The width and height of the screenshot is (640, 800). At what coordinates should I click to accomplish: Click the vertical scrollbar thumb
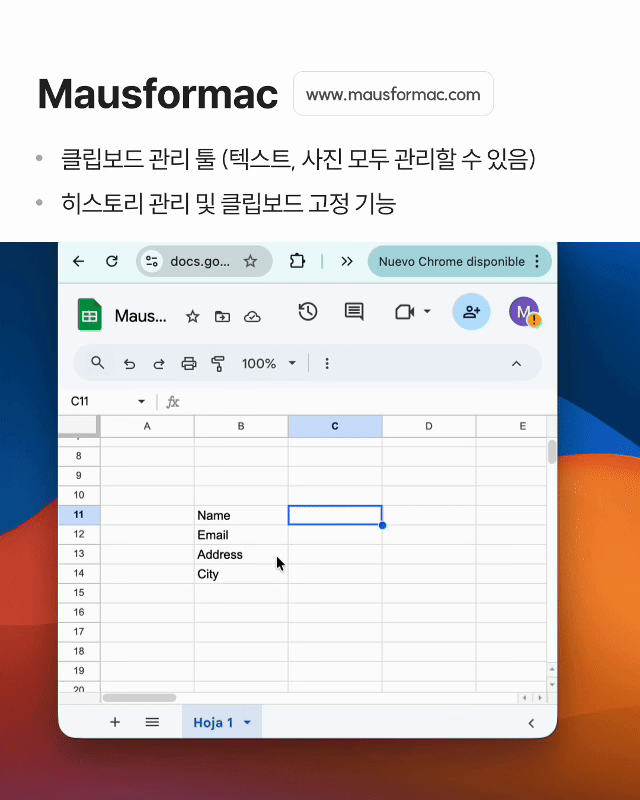(x=552, y=452)
